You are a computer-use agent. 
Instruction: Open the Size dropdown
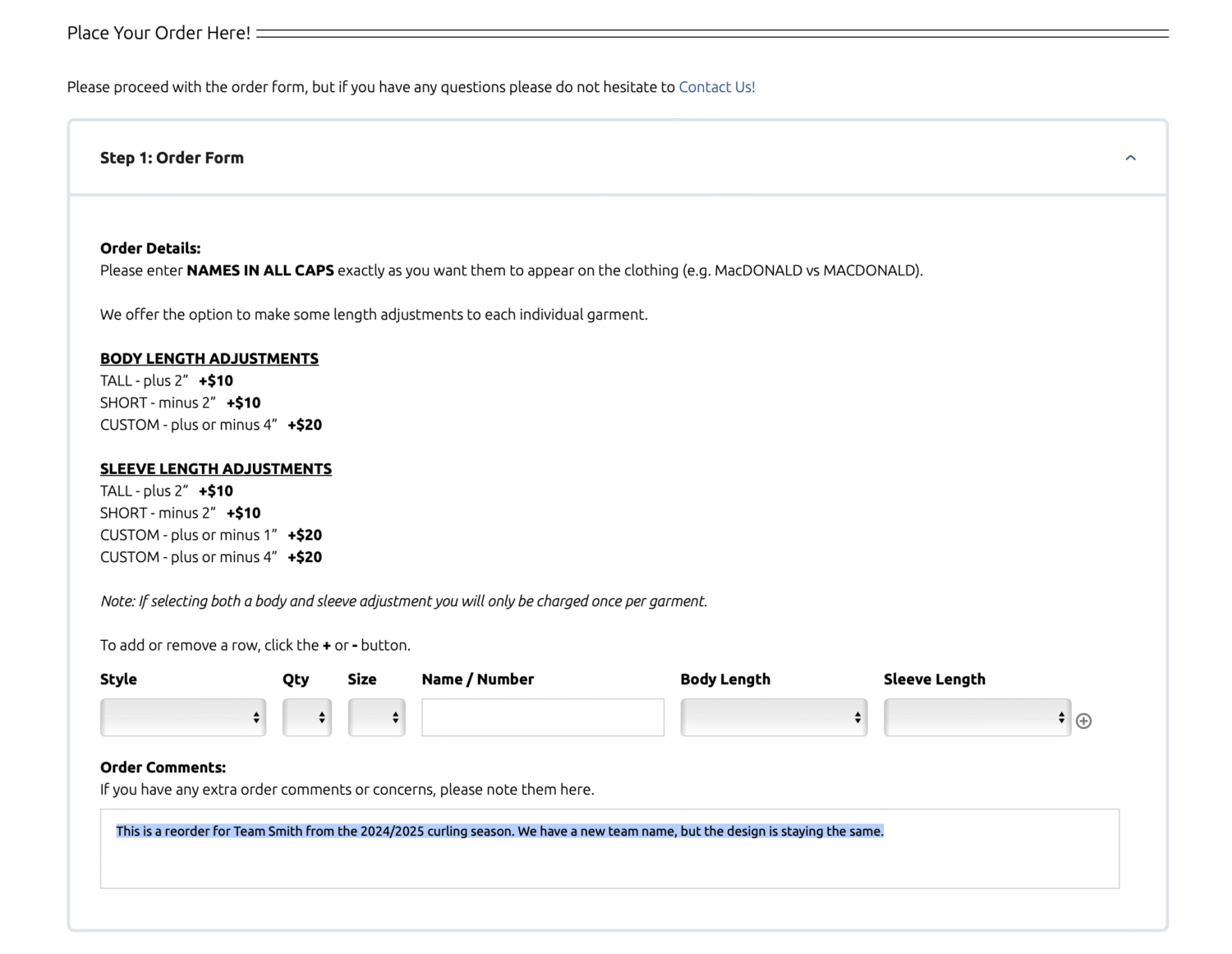[377, 717]
